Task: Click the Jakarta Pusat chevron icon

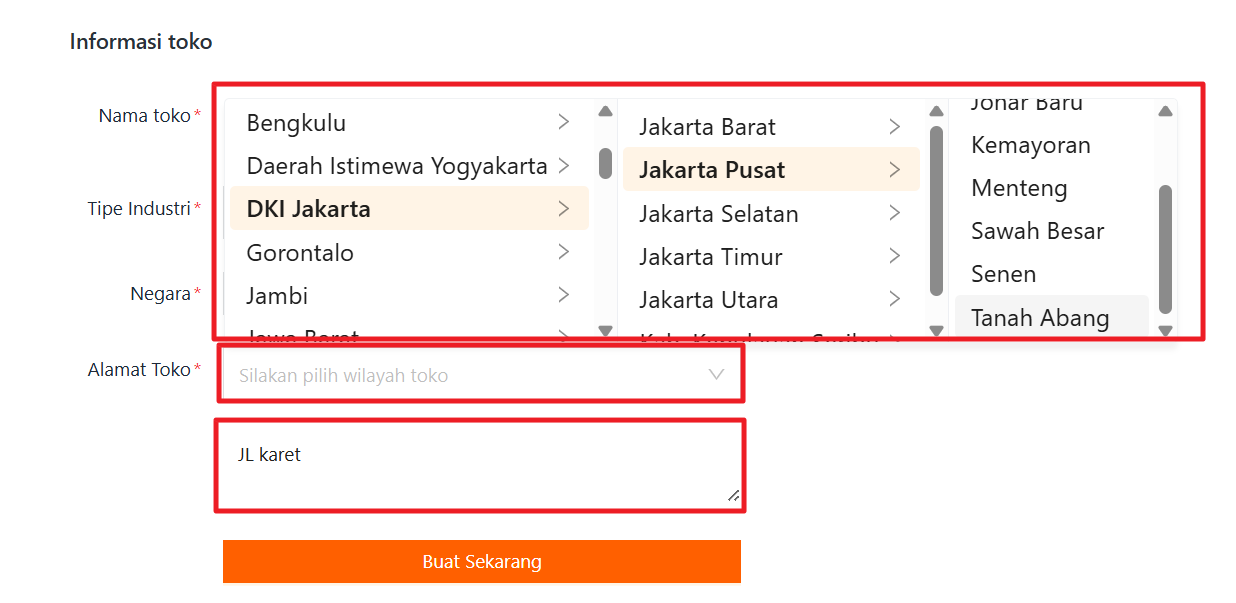Action: 895,170
